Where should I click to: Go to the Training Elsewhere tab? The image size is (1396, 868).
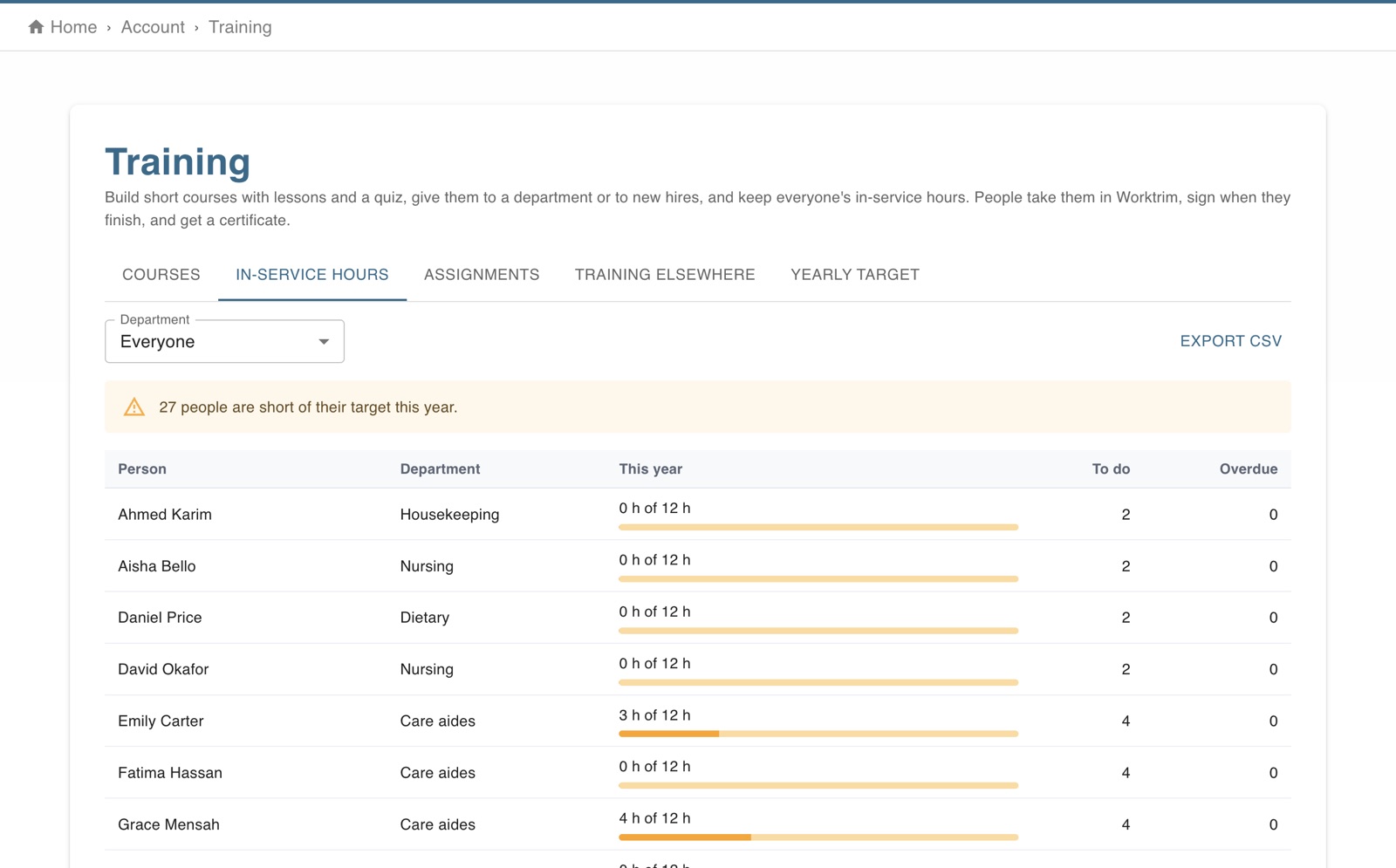pyautogui.click(x=665, y=275)
